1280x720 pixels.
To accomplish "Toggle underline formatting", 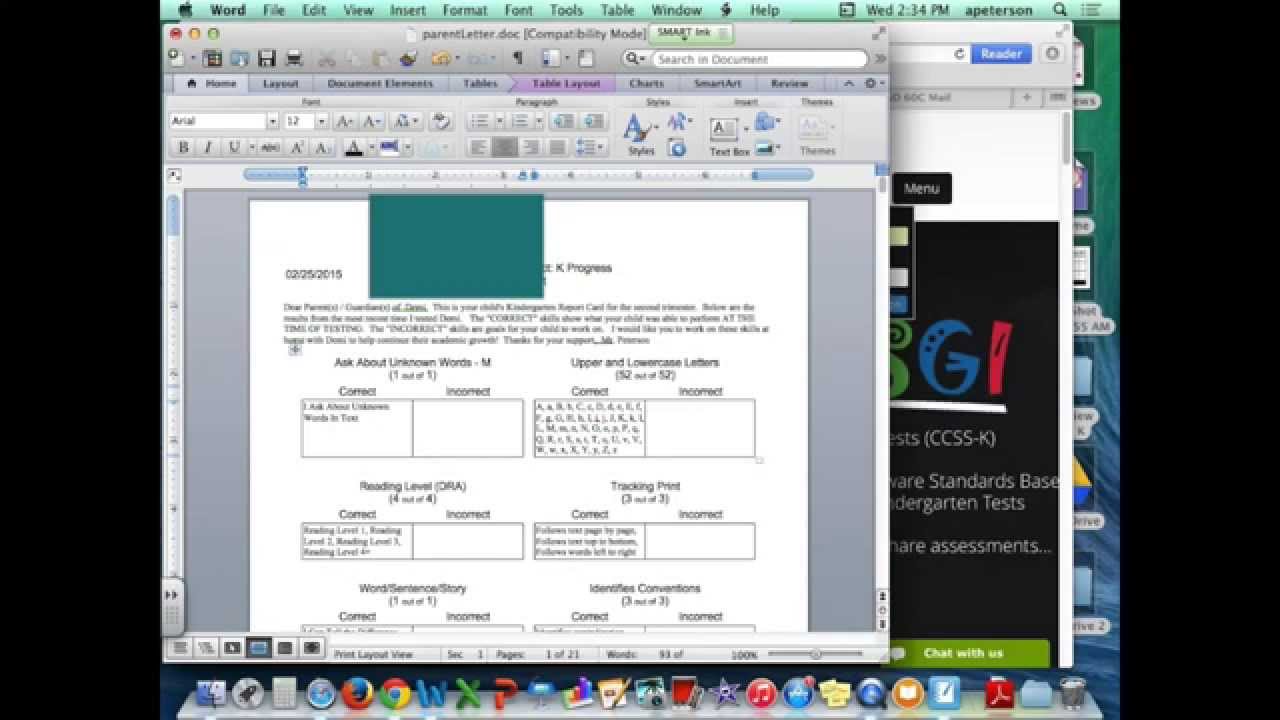I will [234, 147].
